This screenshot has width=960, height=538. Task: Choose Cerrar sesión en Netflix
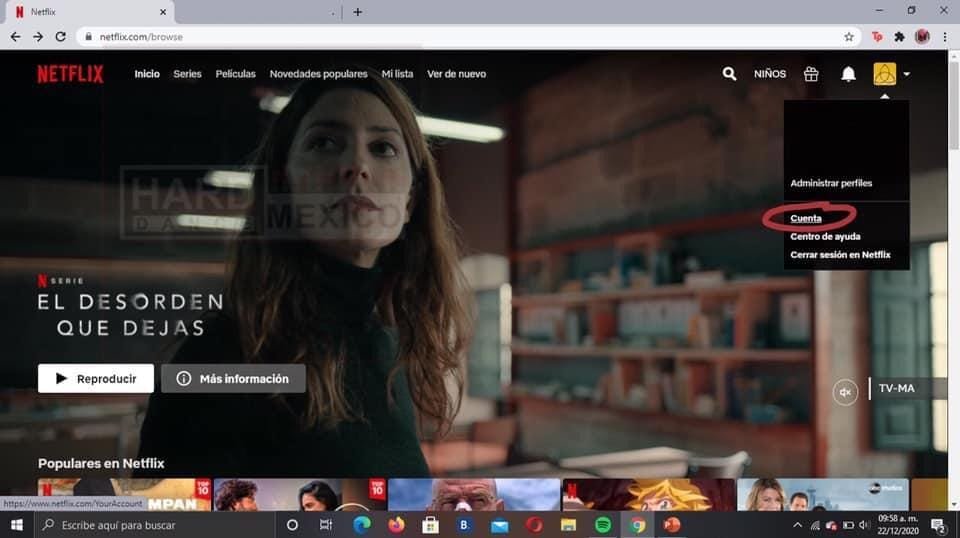pyautogui.click(x=840, y=255)
